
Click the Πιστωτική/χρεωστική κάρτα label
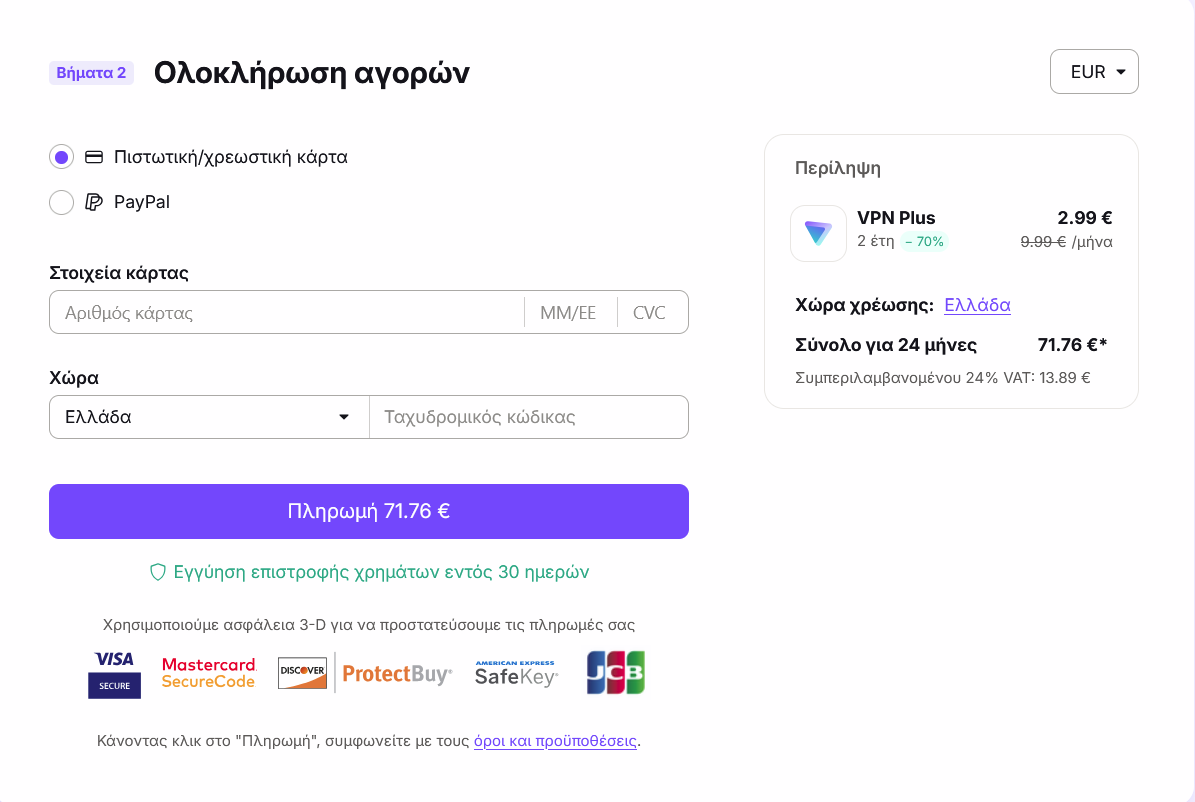click(231, 157)
